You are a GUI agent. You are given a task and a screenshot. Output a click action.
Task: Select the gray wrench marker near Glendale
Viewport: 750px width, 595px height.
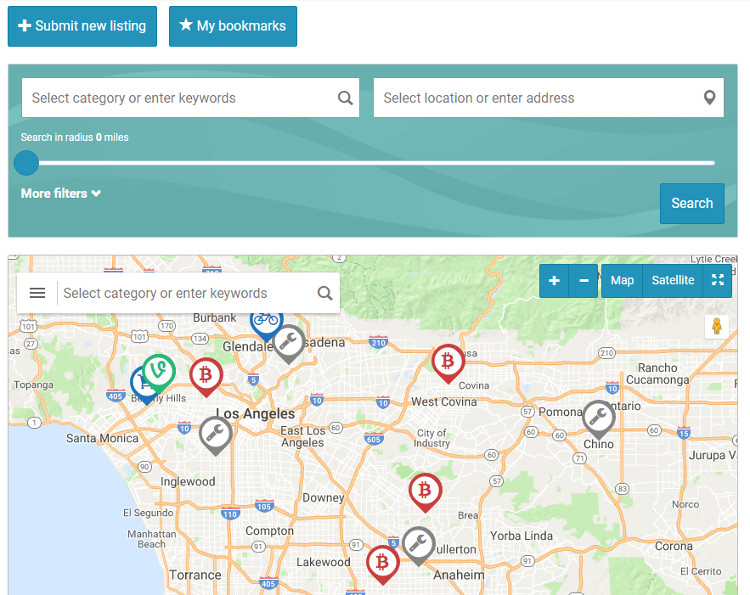tap(288, 343)
